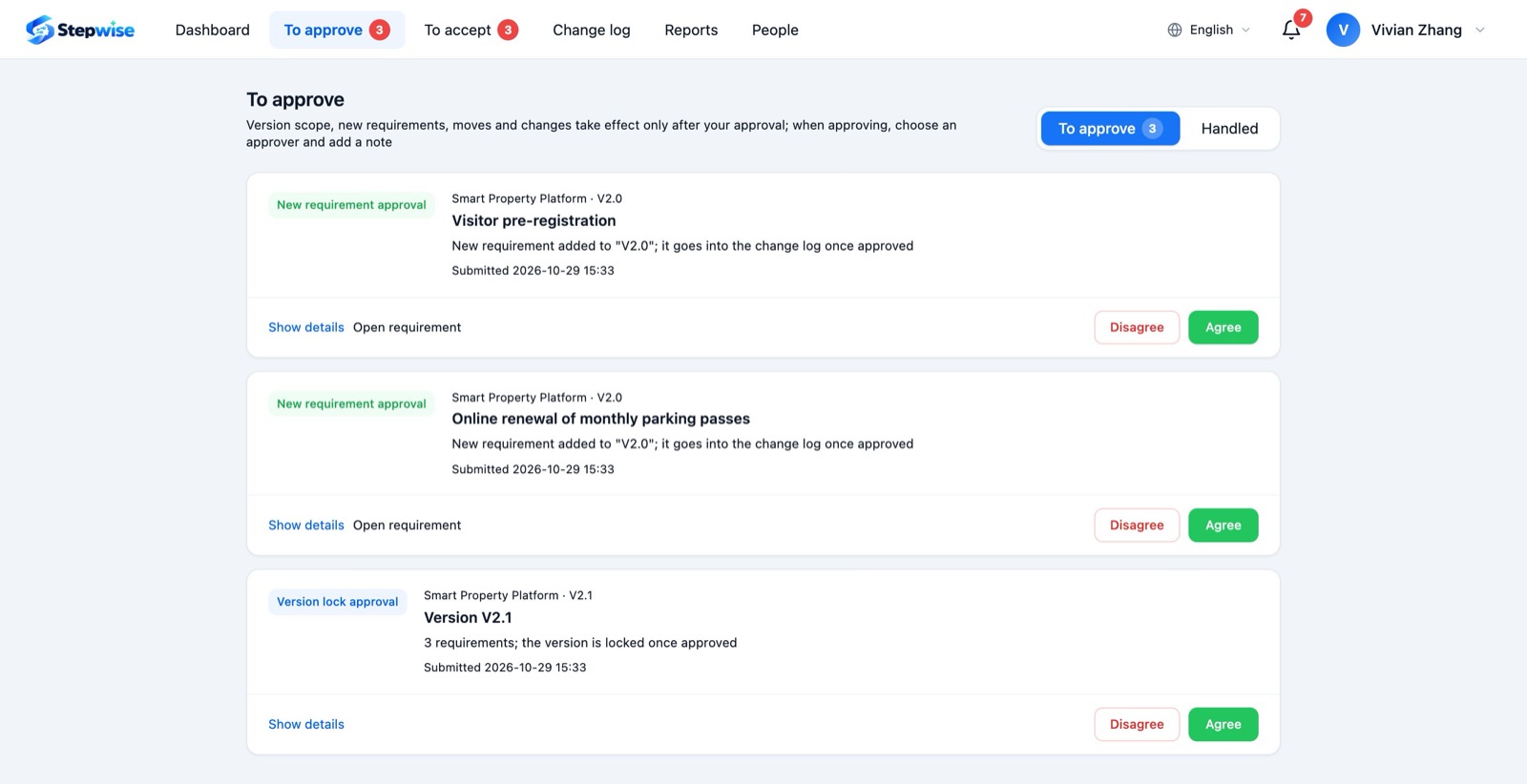Disagree with parking passes renewal requirement

(x=1137, y=526)
